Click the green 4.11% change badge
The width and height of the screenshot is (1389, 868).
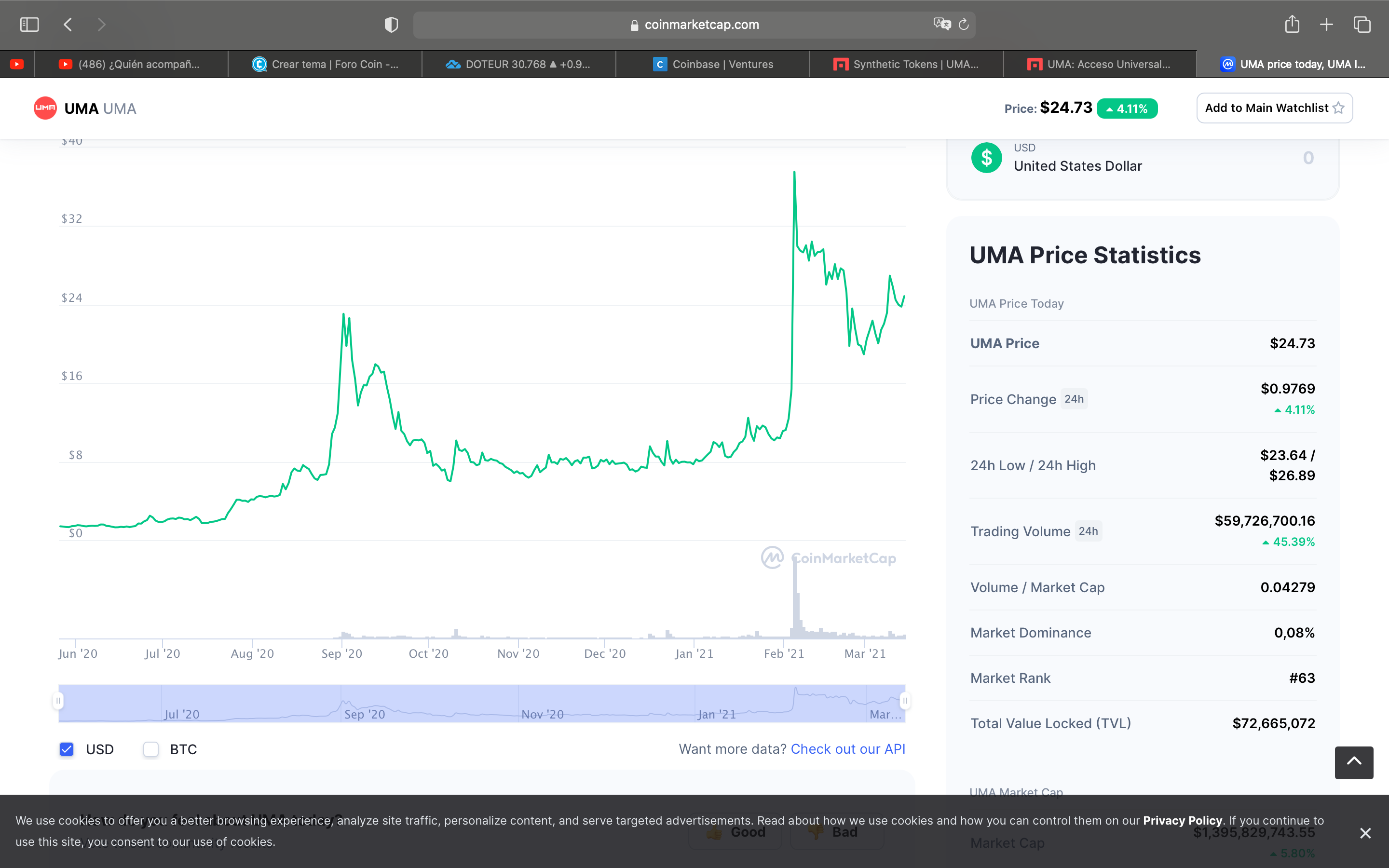[x=1127, y=108]
